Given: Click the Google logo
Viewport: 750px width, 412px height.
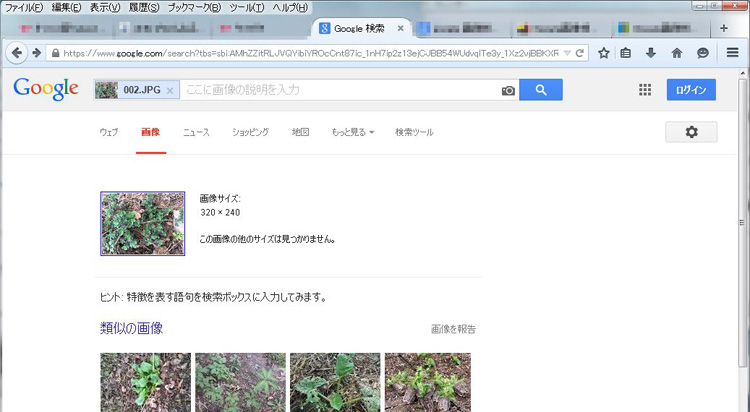Looking at the screenshot, I should coord(46,89).
